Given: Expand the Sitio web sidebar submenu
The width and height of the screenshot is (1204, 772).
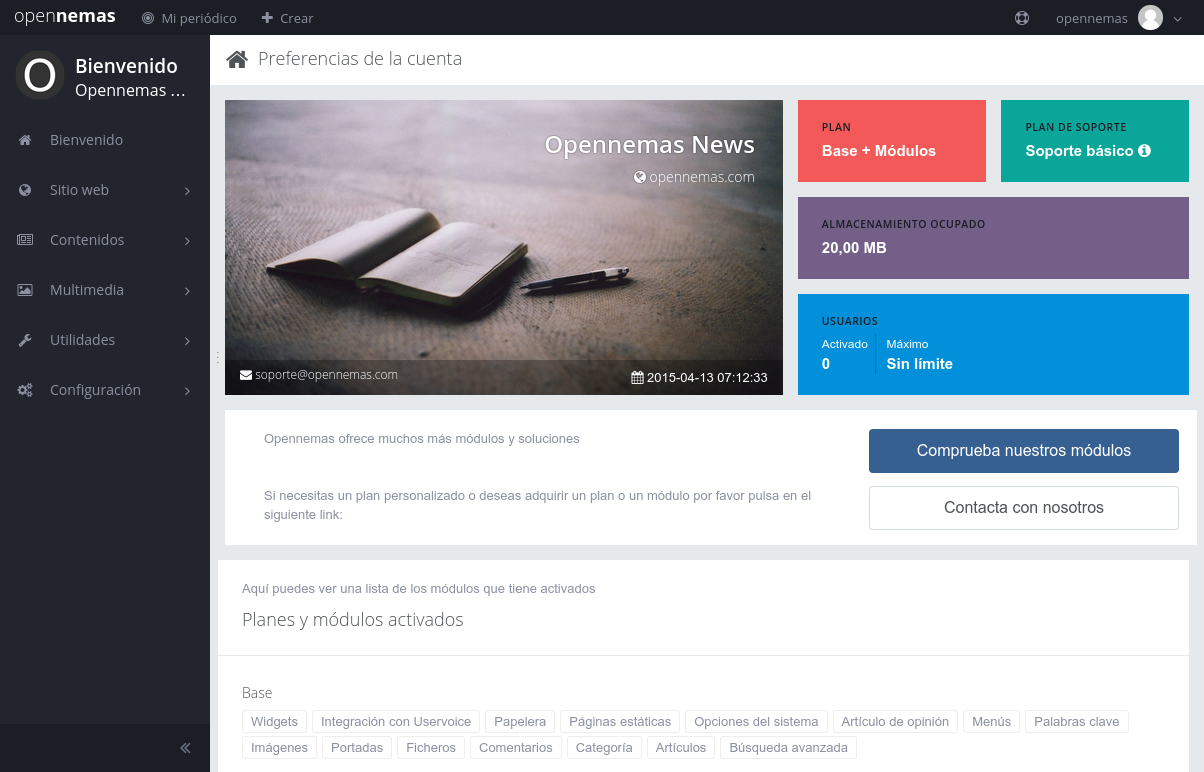Looking at the screenshot, I should 187,191.
